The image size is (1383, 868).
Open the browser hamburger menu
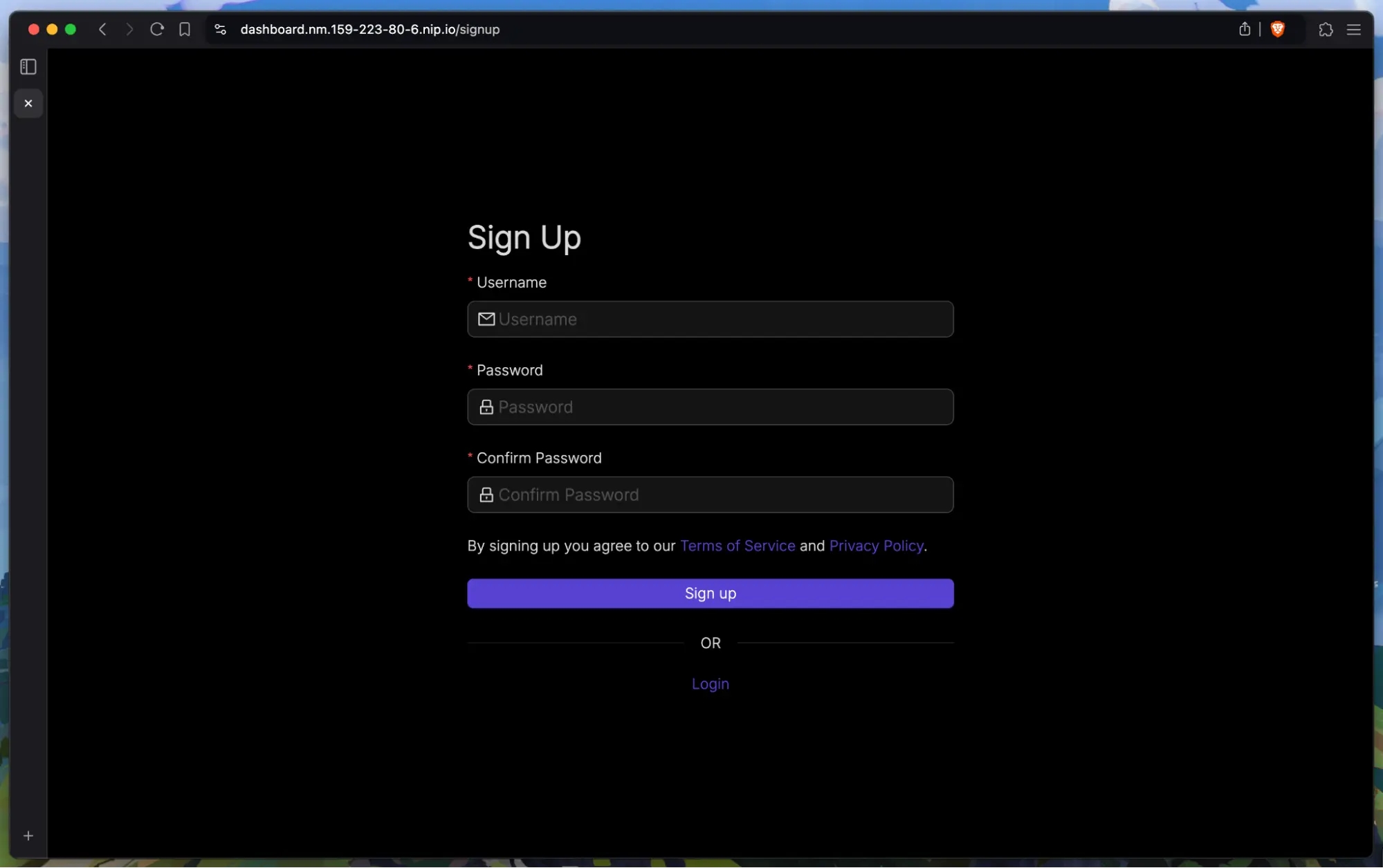(1354, 29)
